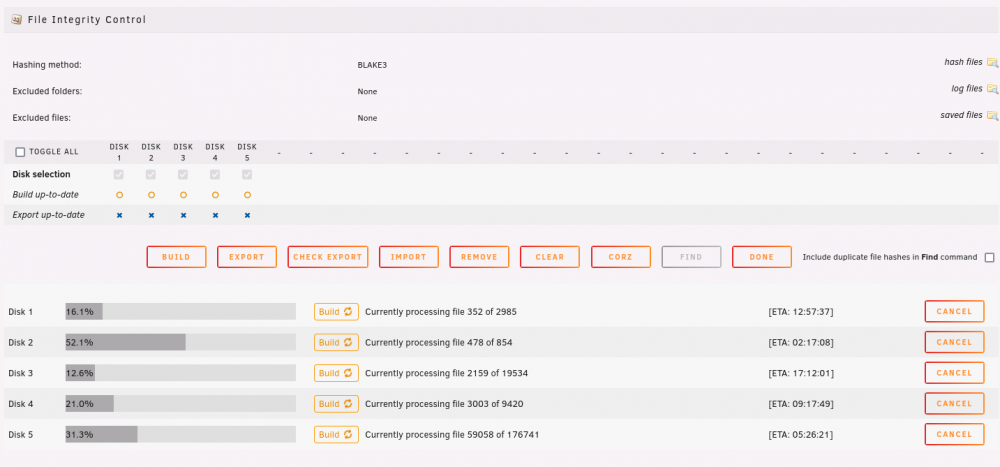Toggle Disk 5 selection checkbox

click(x=247, y=174)
